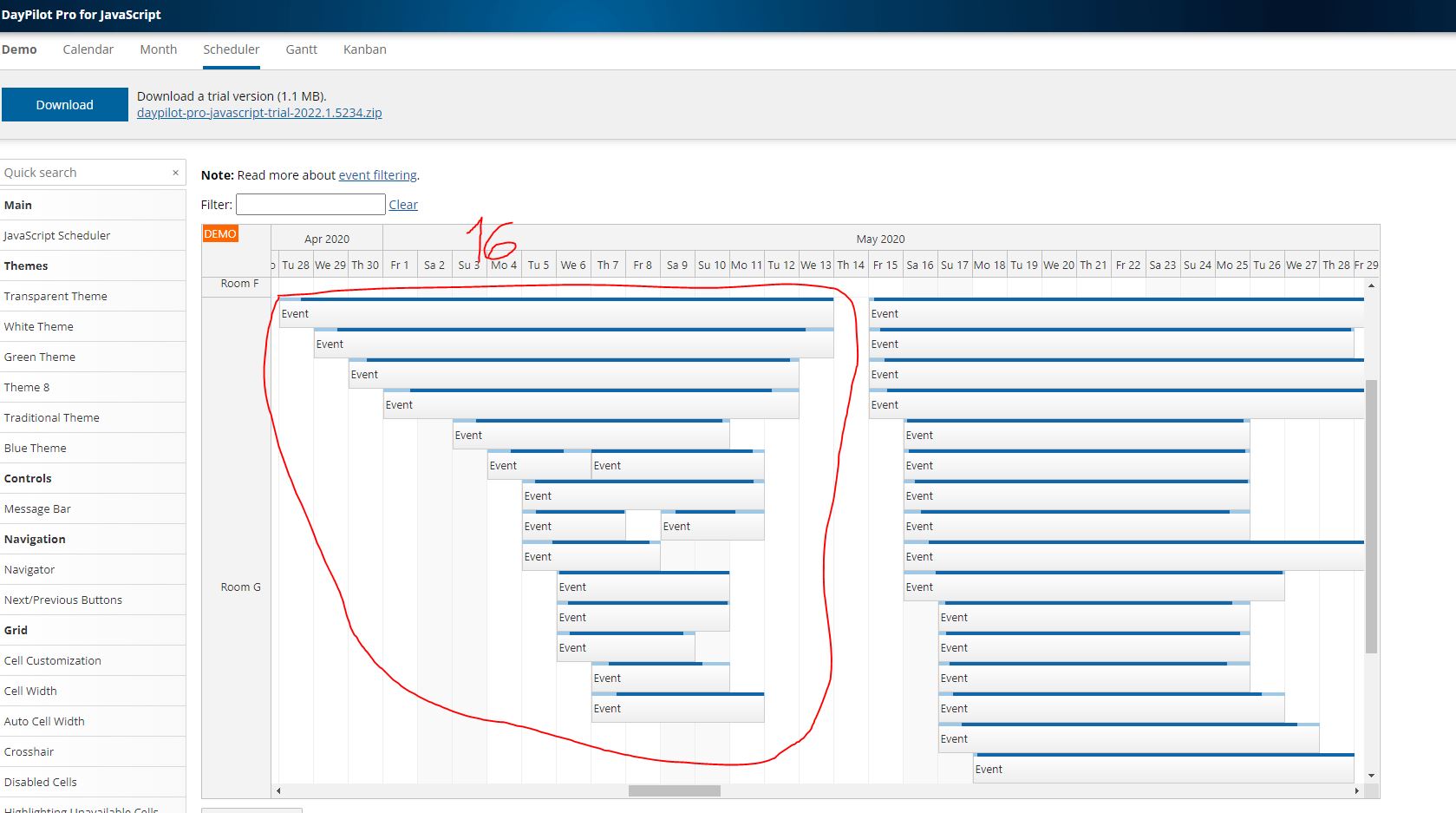This screenshot has width=1456, height=813.
Task: Click the Th 30 day header
Action: click(x=365, y=266)
